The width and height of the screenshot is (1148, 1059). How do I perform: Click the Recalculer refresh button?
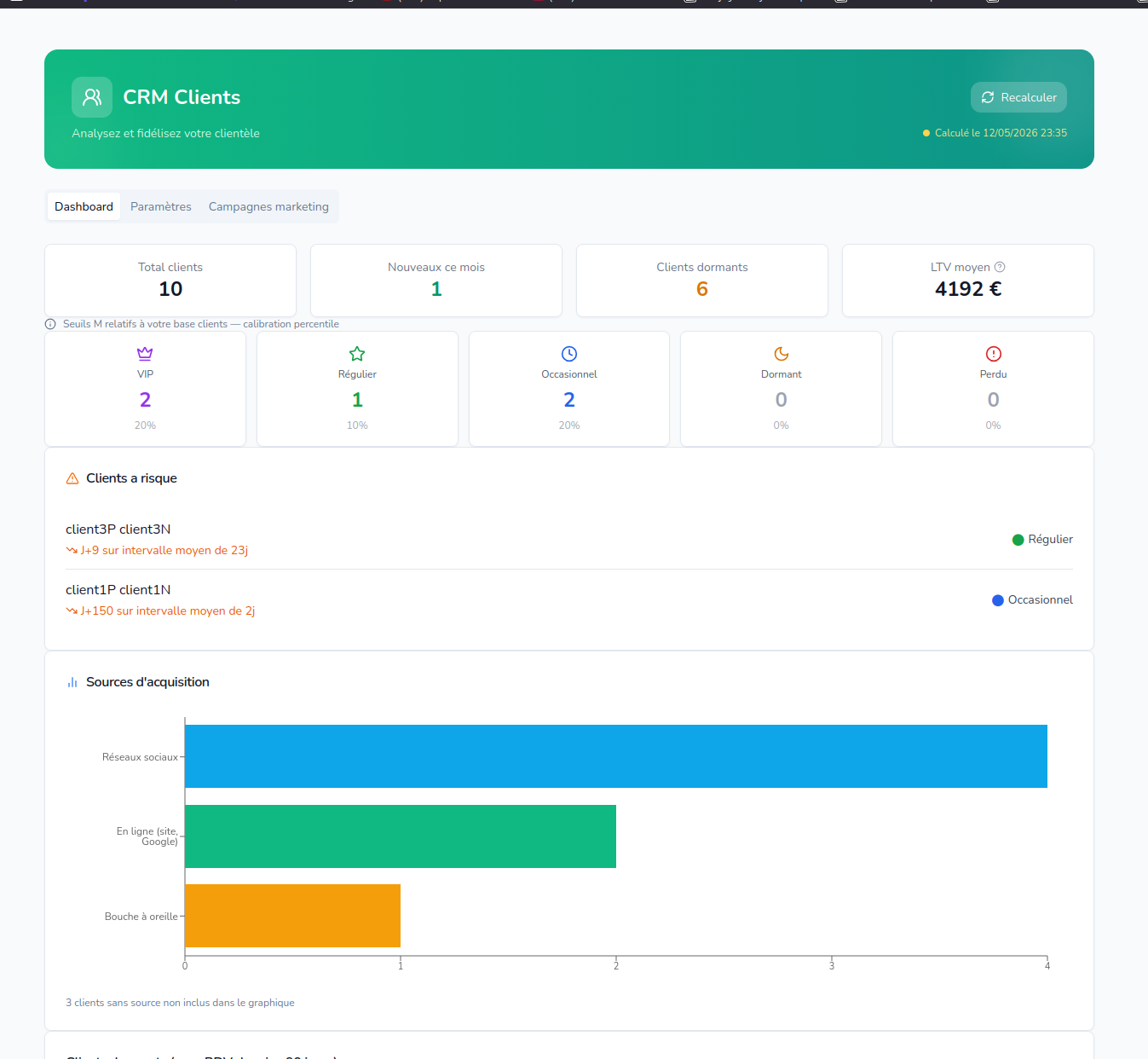click(1018, 97)
